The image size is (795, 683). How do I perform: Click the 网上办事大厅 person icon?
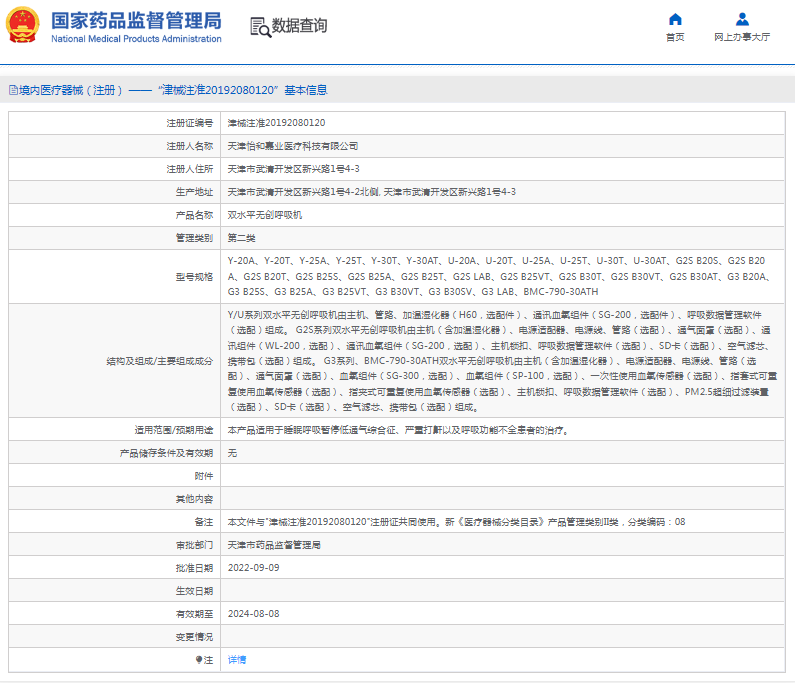(x=742, y=19)
